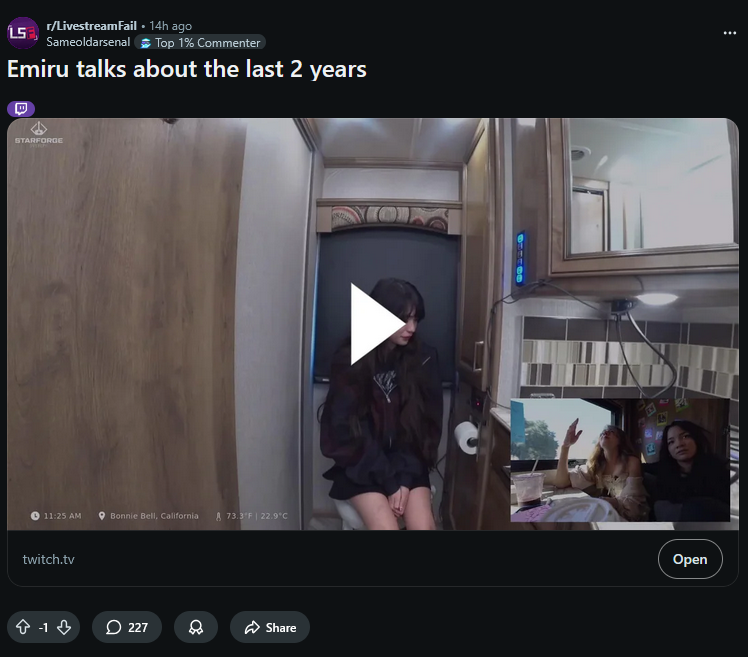Click the 14h ago timestamp
748x657 pixels.
point(170,26)
